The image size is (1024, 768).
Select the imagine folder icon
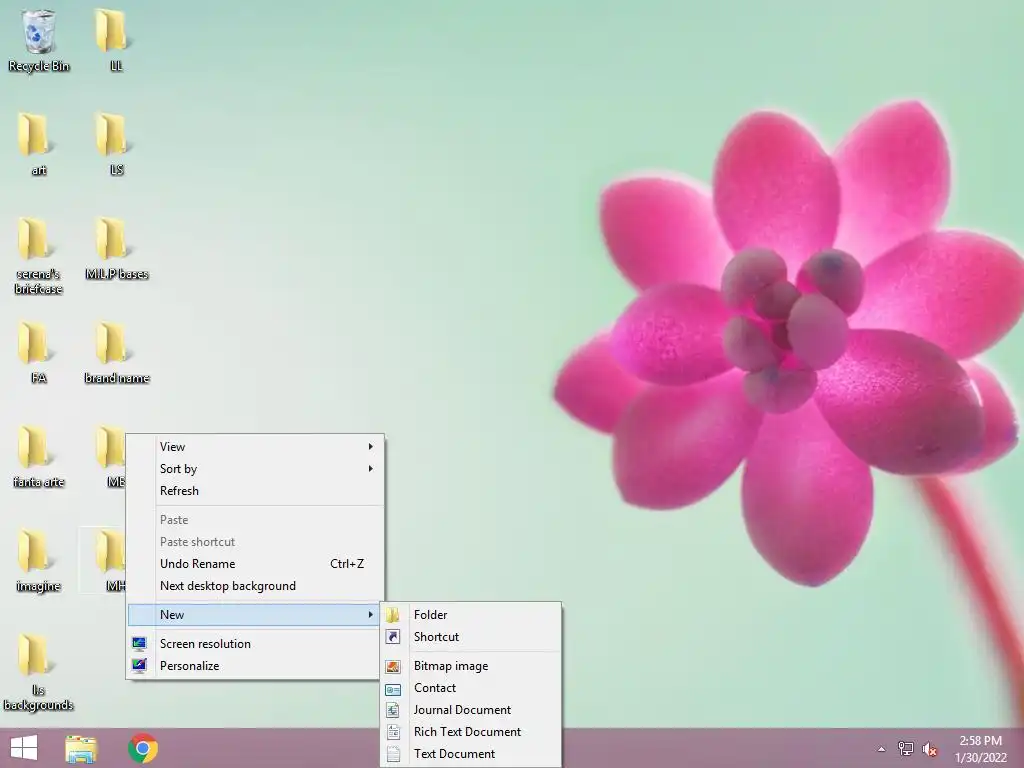pyautogui.click(x=38, y=561)
